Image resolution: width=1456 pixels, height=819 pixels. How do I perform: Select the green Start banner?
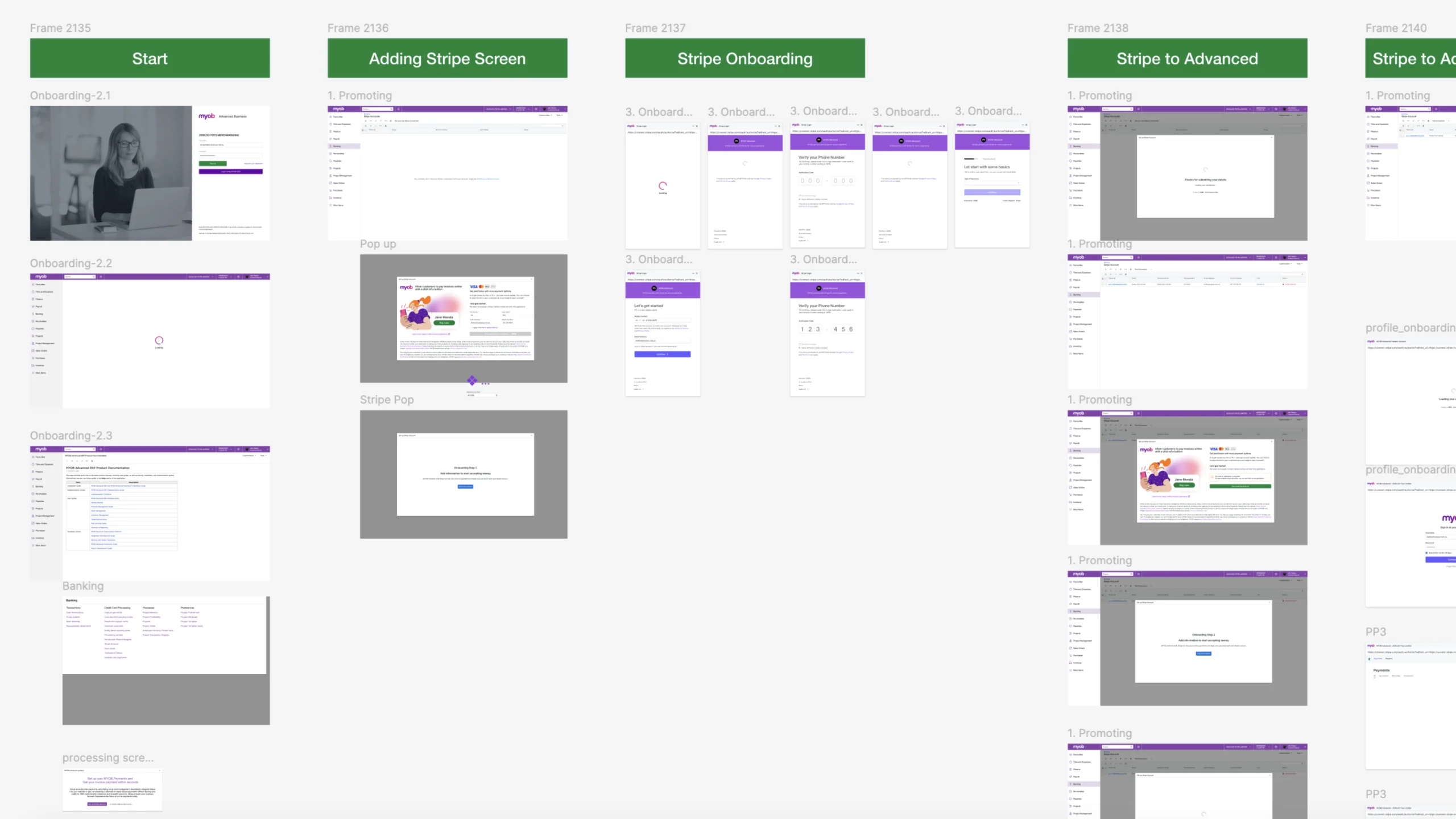coord(150,58)
